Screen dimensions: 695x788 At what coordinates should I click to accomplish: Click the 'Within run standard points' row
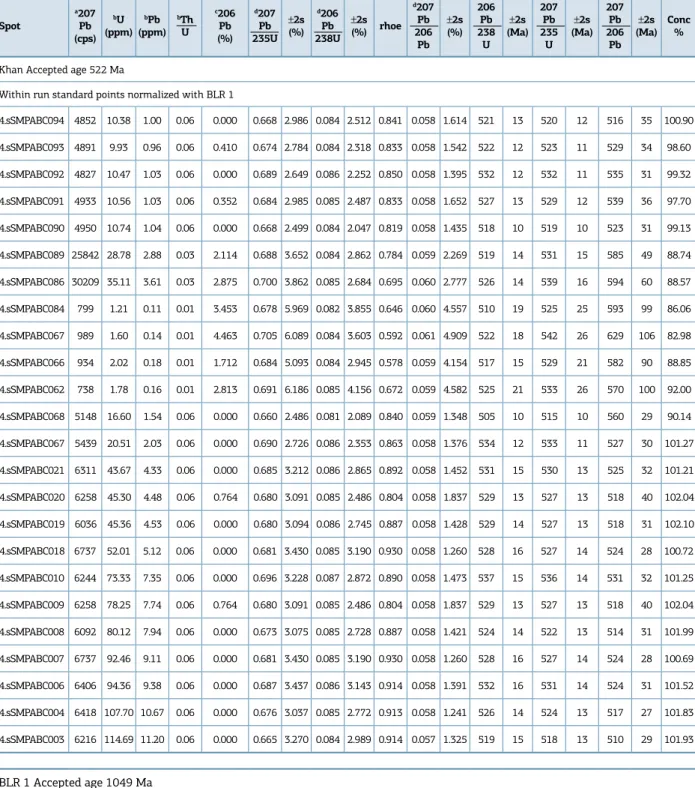click(117, 94)
